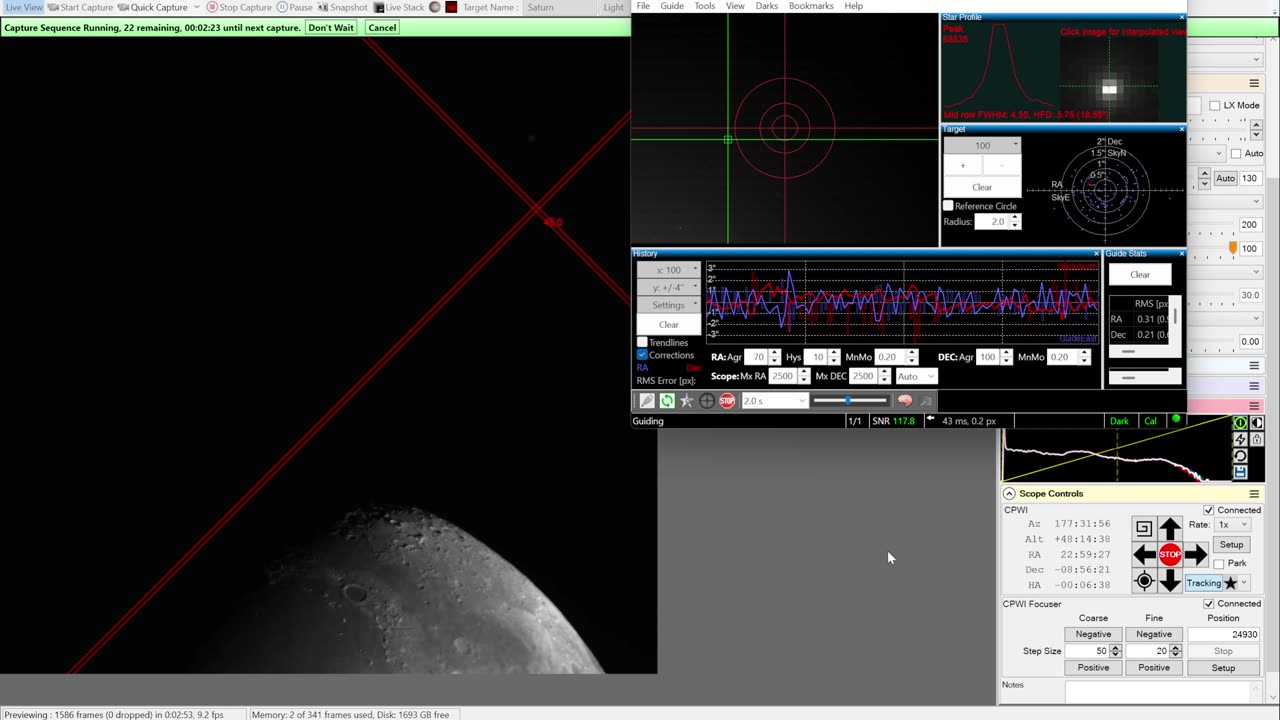Open PHD2 Guide menu
The image size is (1280, 720).
click(672, 6)
